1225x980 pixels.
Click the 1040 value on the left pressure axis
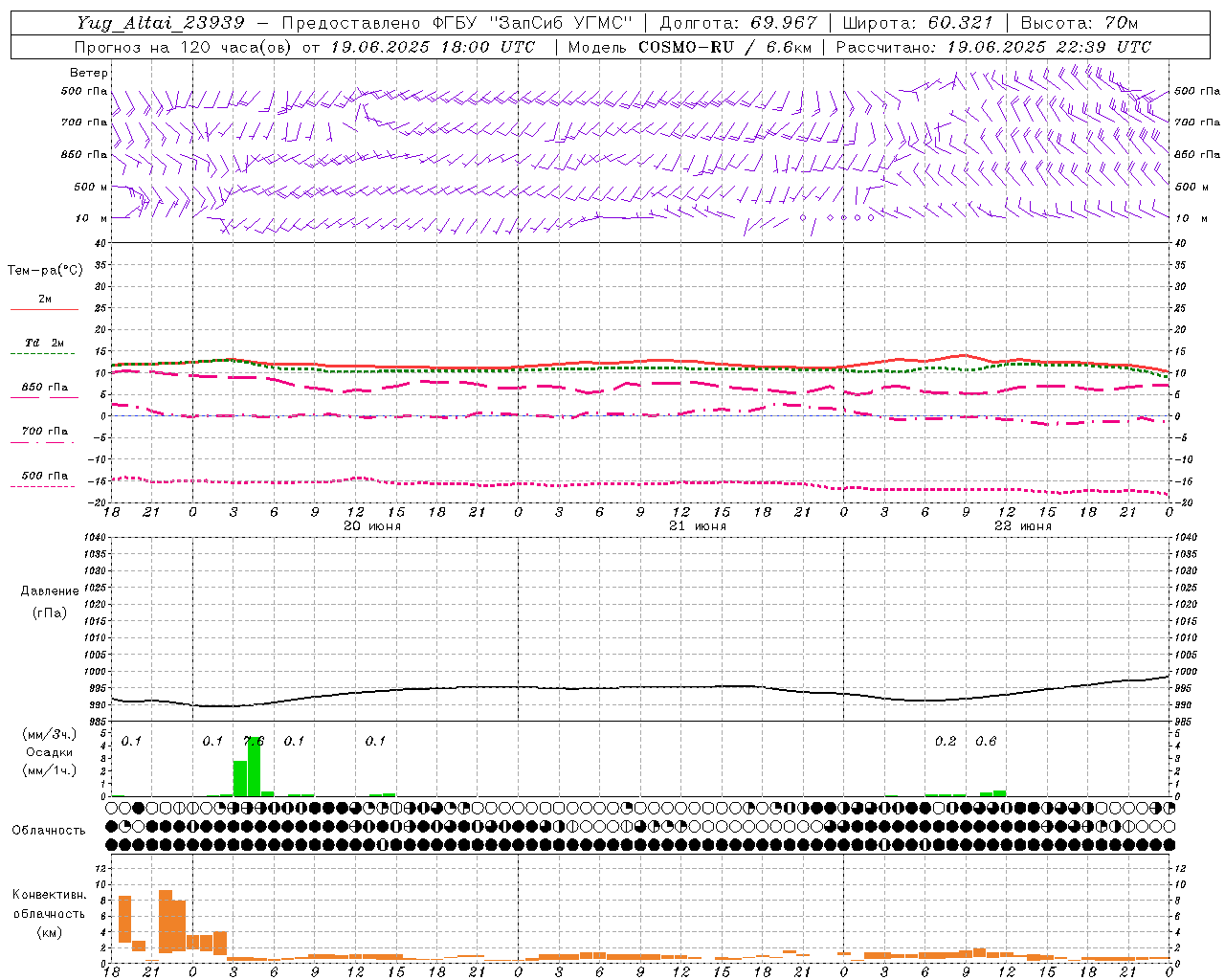(96, 538)
